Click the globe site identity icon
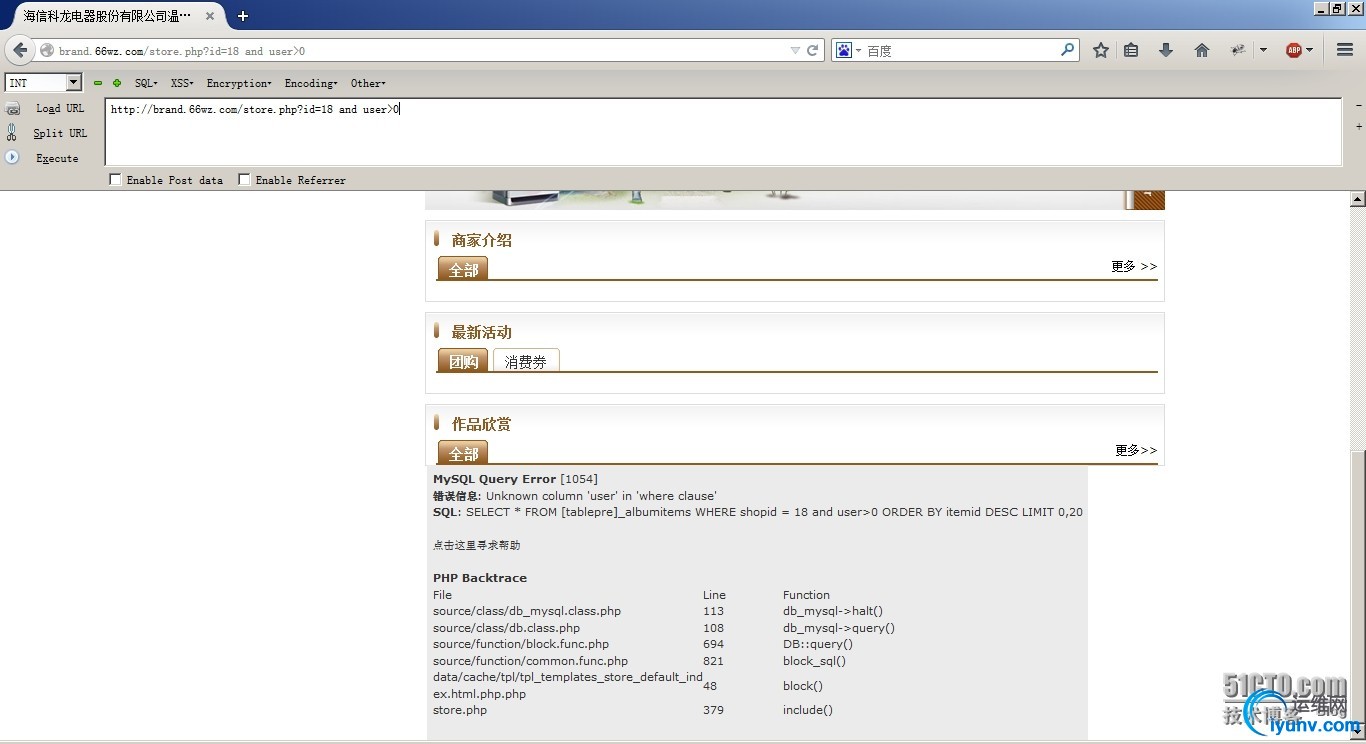Screen dimensions: 1366x744 tap(47, 50)
